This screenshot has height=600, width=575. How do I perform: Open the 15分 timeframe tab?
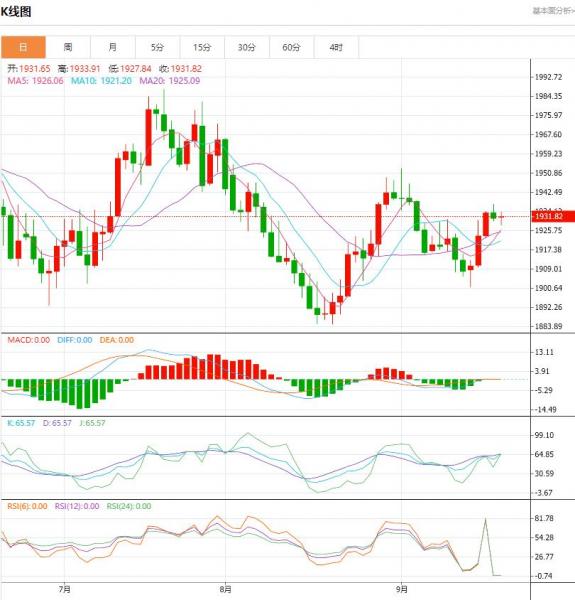coord(202,47)
